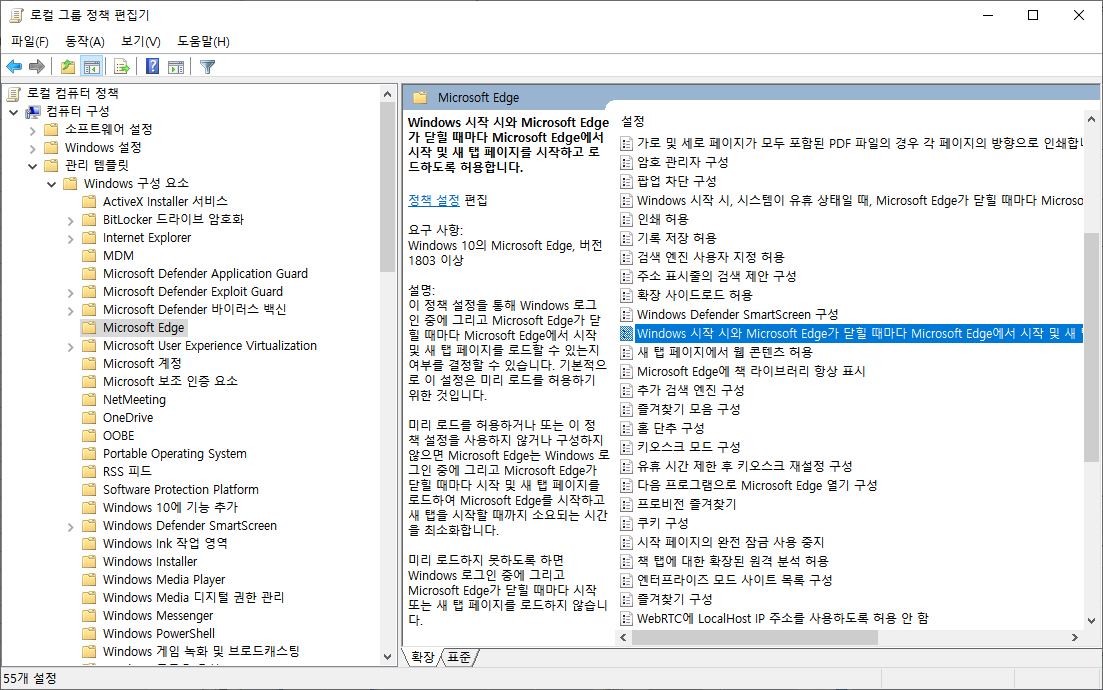Click folder icon of RSS 피드 node
The image size is (1103, 690).
click(x=89, y=471)
